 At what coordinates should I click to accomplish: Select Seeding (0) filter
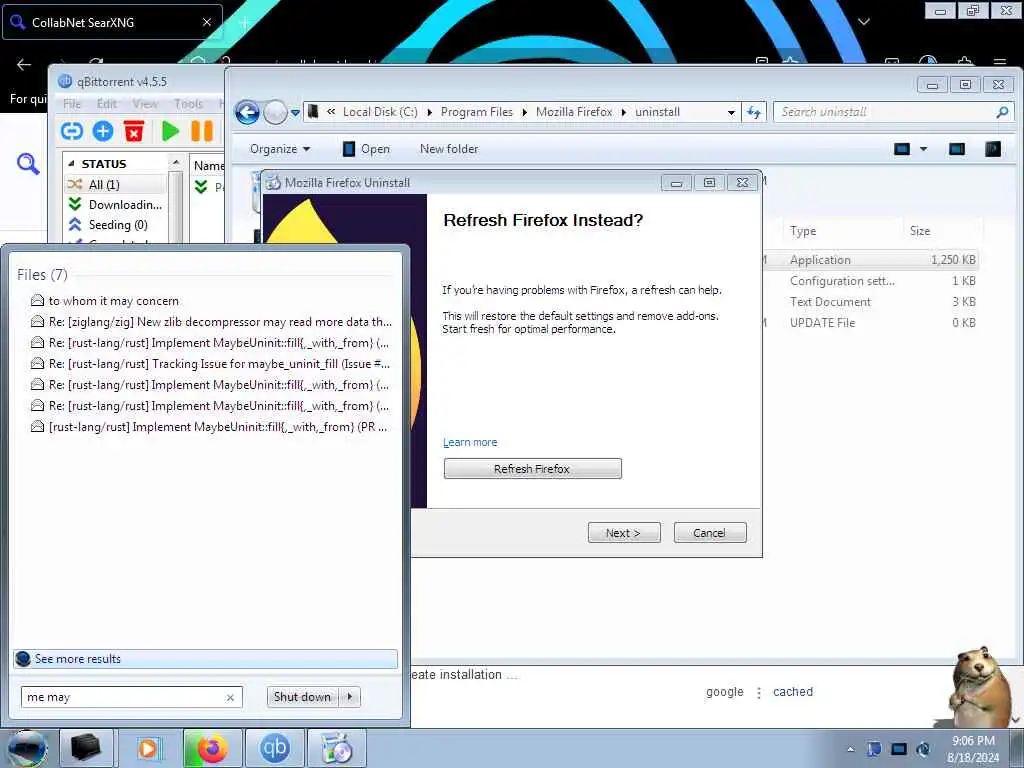[116, 225]
